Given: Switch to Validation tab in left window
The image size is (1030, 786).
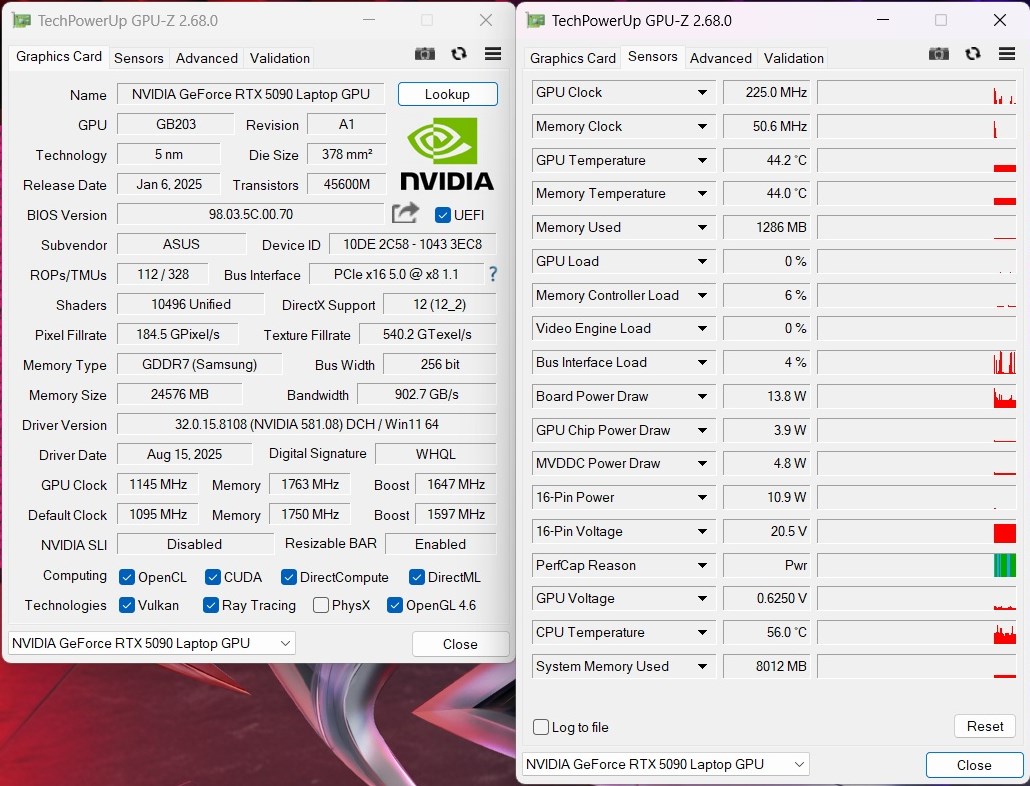Looking at the screenshot, I should (x=280, y=58).
